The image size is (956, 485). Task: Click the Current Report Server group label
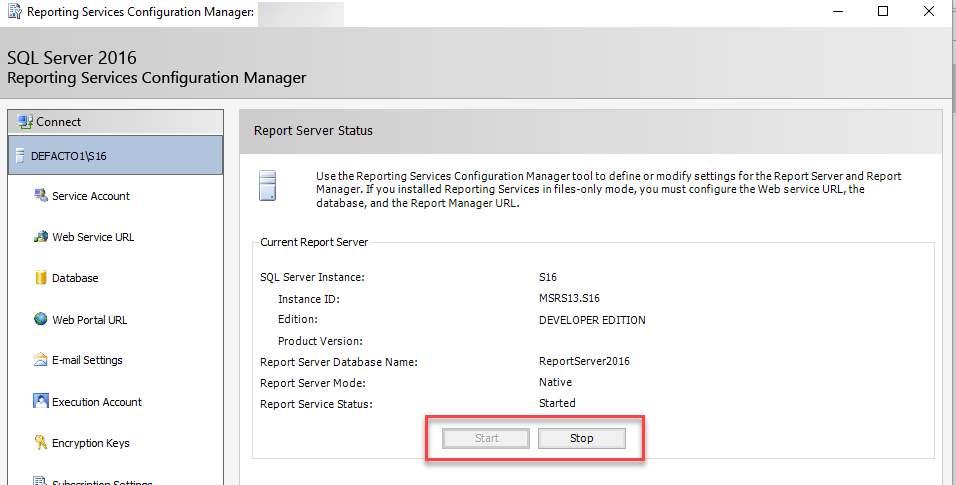point(314,242)
